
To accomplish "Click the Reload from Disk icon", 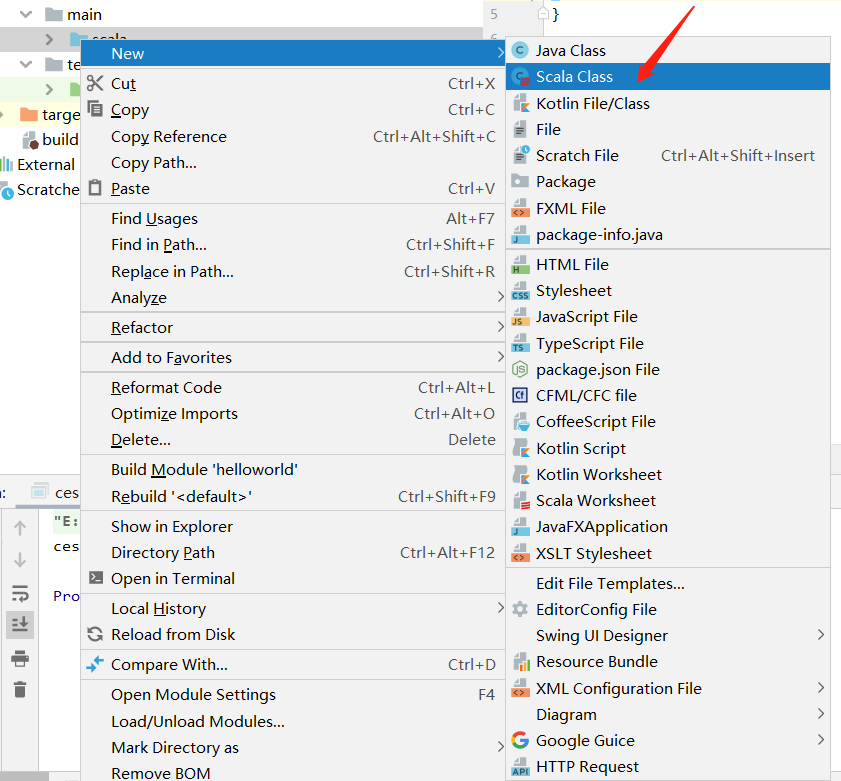I will [x=95, y=634].
